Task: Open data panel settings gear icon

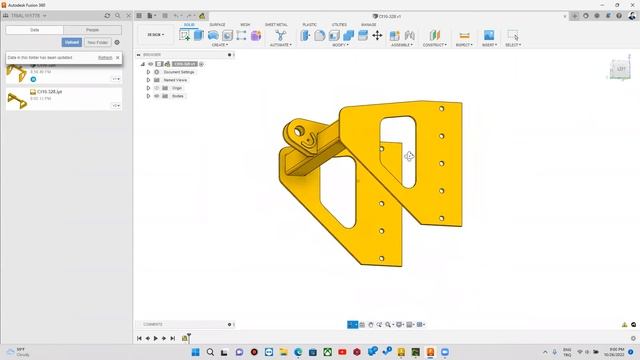Action: point(117,42)
